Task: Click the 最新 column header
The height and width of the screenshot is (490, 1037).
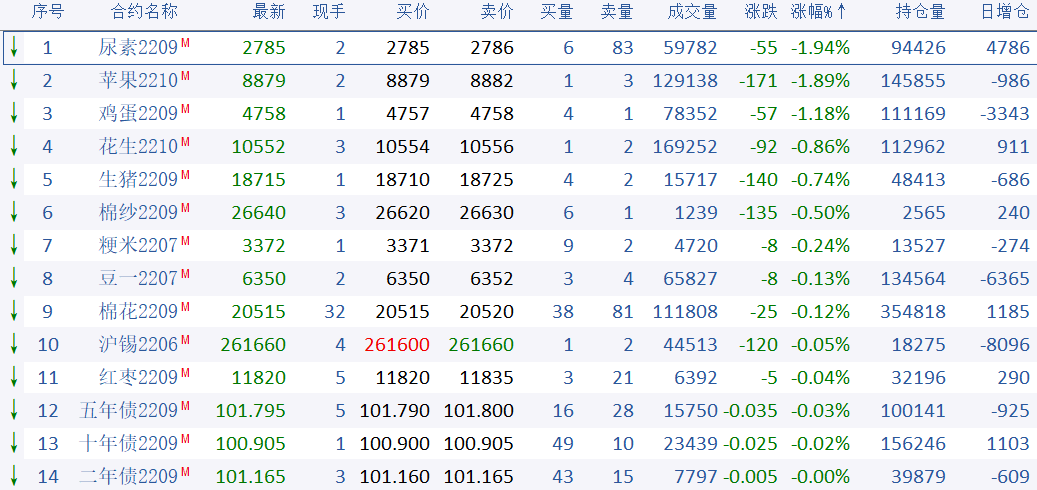Action: (268, 12)
